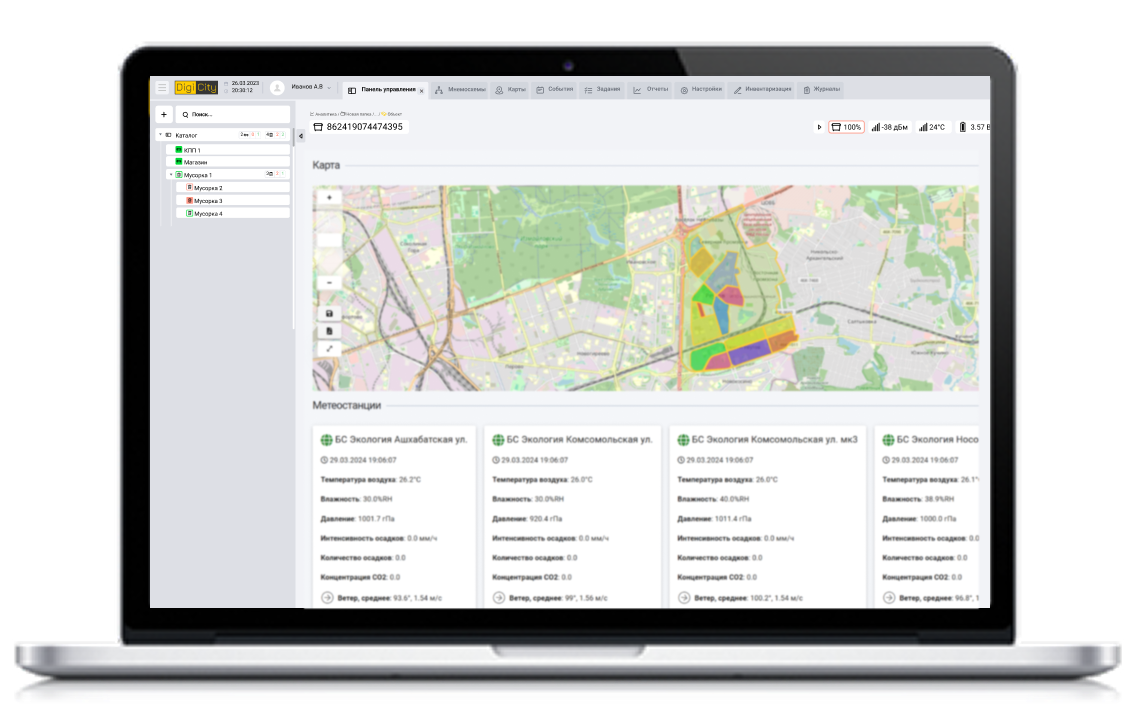This screenshot has width=1142, height=722.
Task: Zoom in on the map
Action: pos(329,198)
